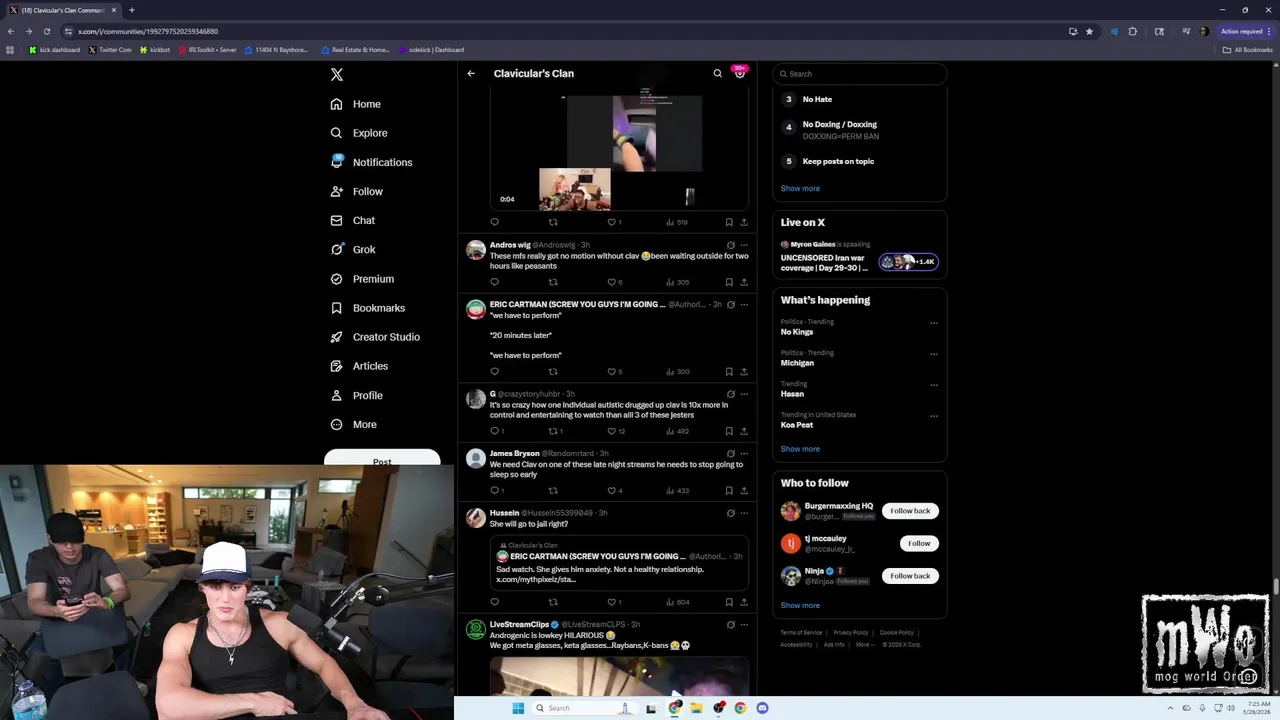Follow back Burgermaxxing HQ
1280x720 pixels.
pyautogui.click(x=910, y=511)
